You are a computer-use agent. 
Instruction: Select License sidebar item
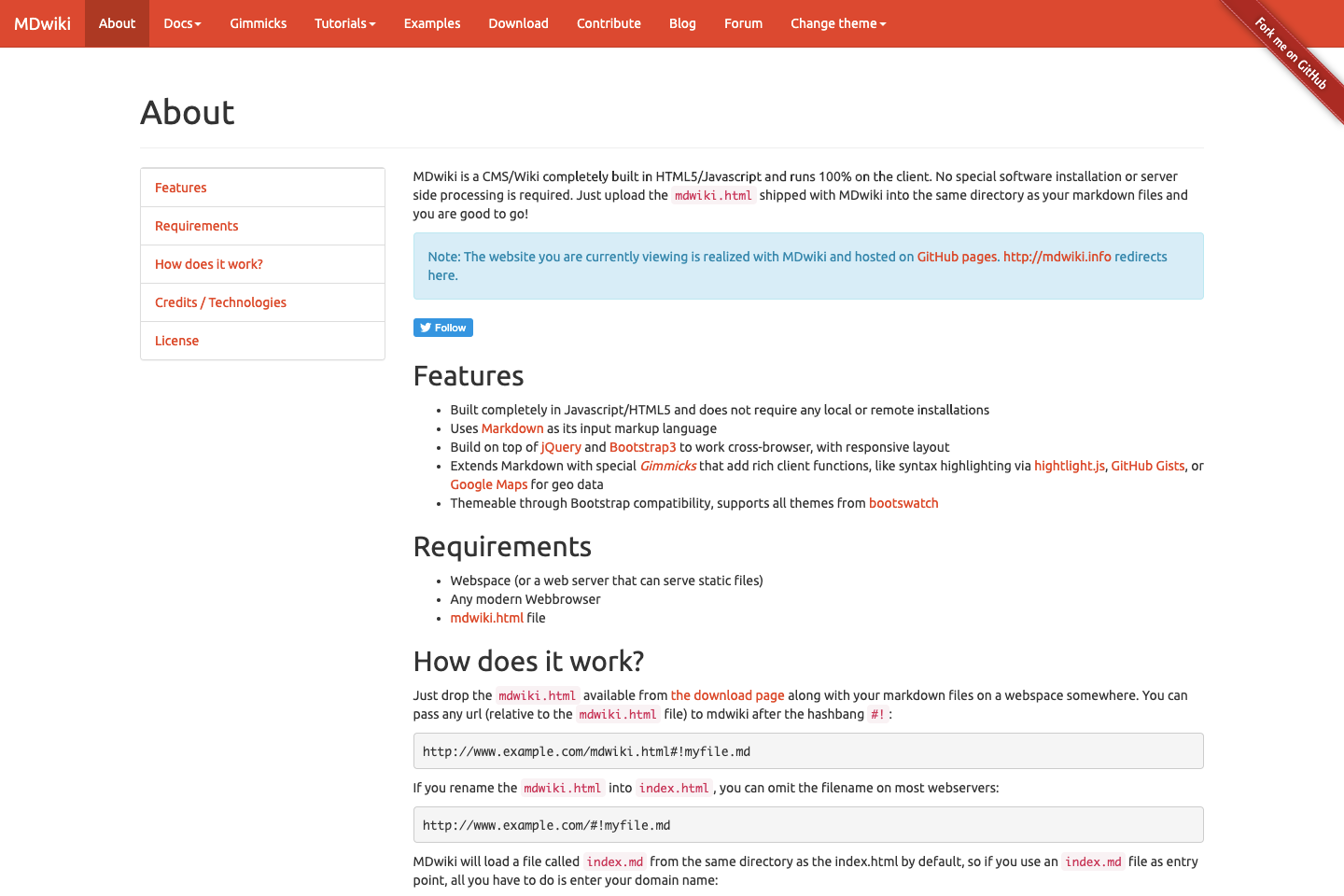click(x=262, y=341)
